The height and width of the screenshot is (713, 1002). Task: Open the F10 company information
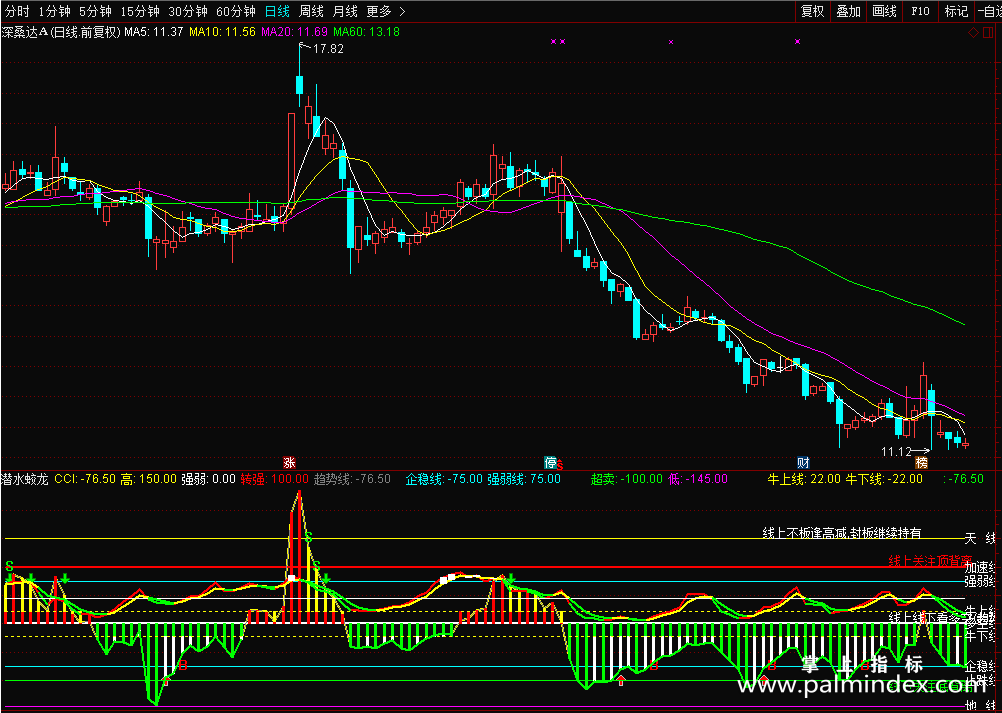(920, 11)
